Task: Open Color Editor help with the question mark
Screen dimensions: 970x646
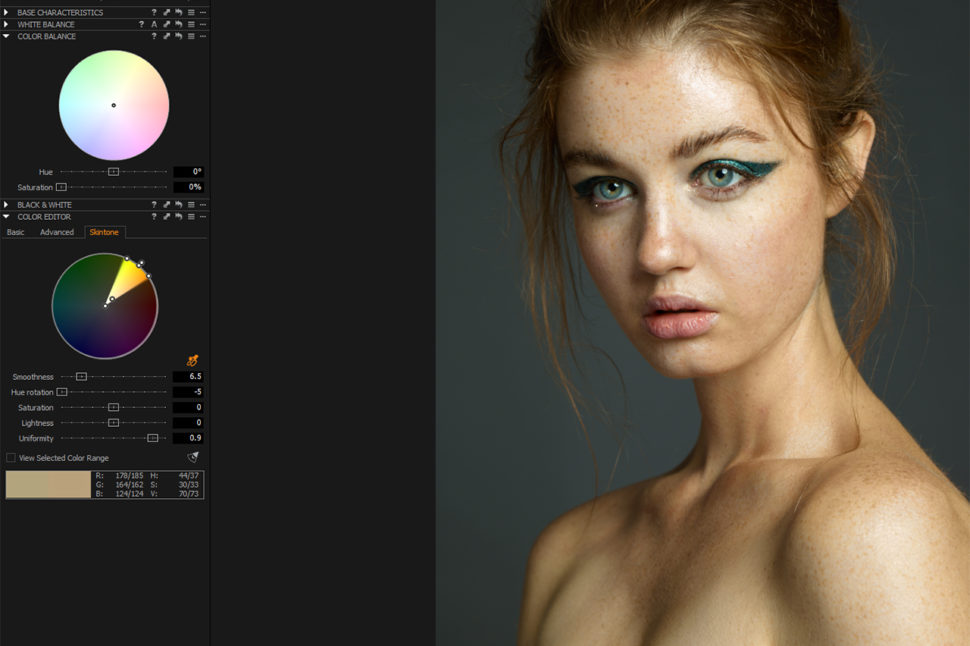Action: (153, 217)
